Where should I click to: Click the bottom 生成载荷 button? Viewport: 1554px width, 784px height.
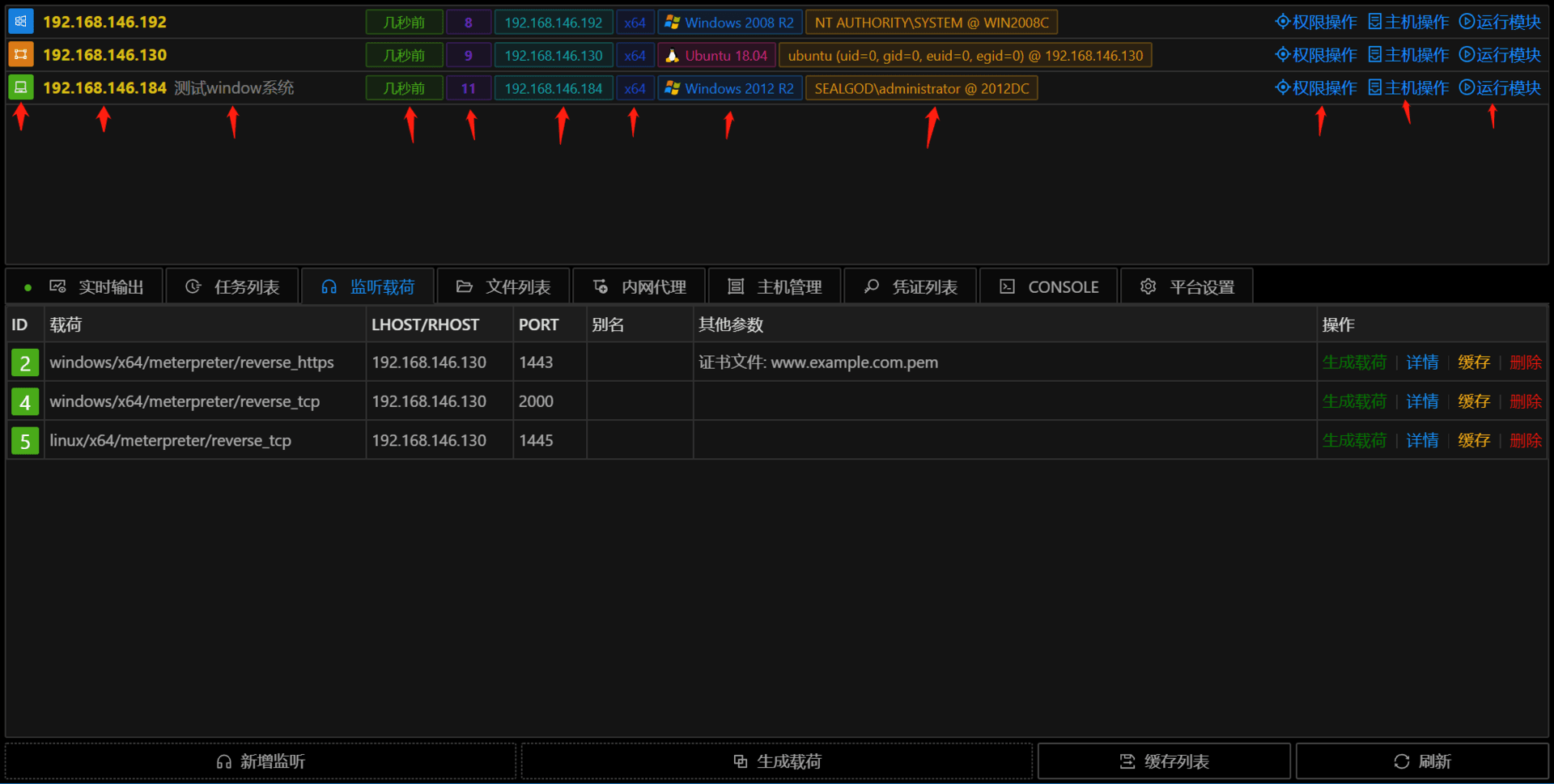(x=777, y=761)
